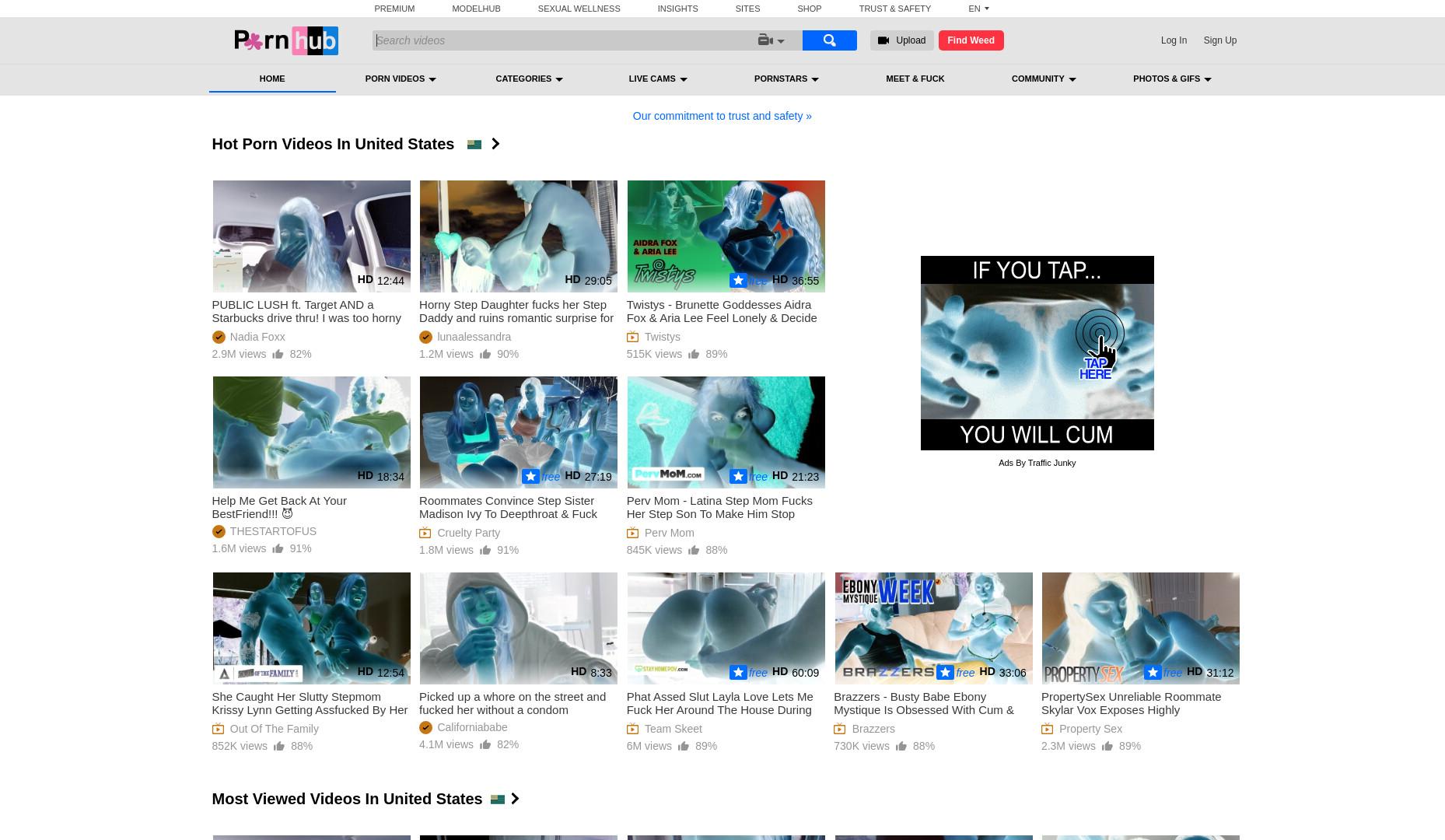Click the free star badge on 60:09 video

[x=738, y=673]
